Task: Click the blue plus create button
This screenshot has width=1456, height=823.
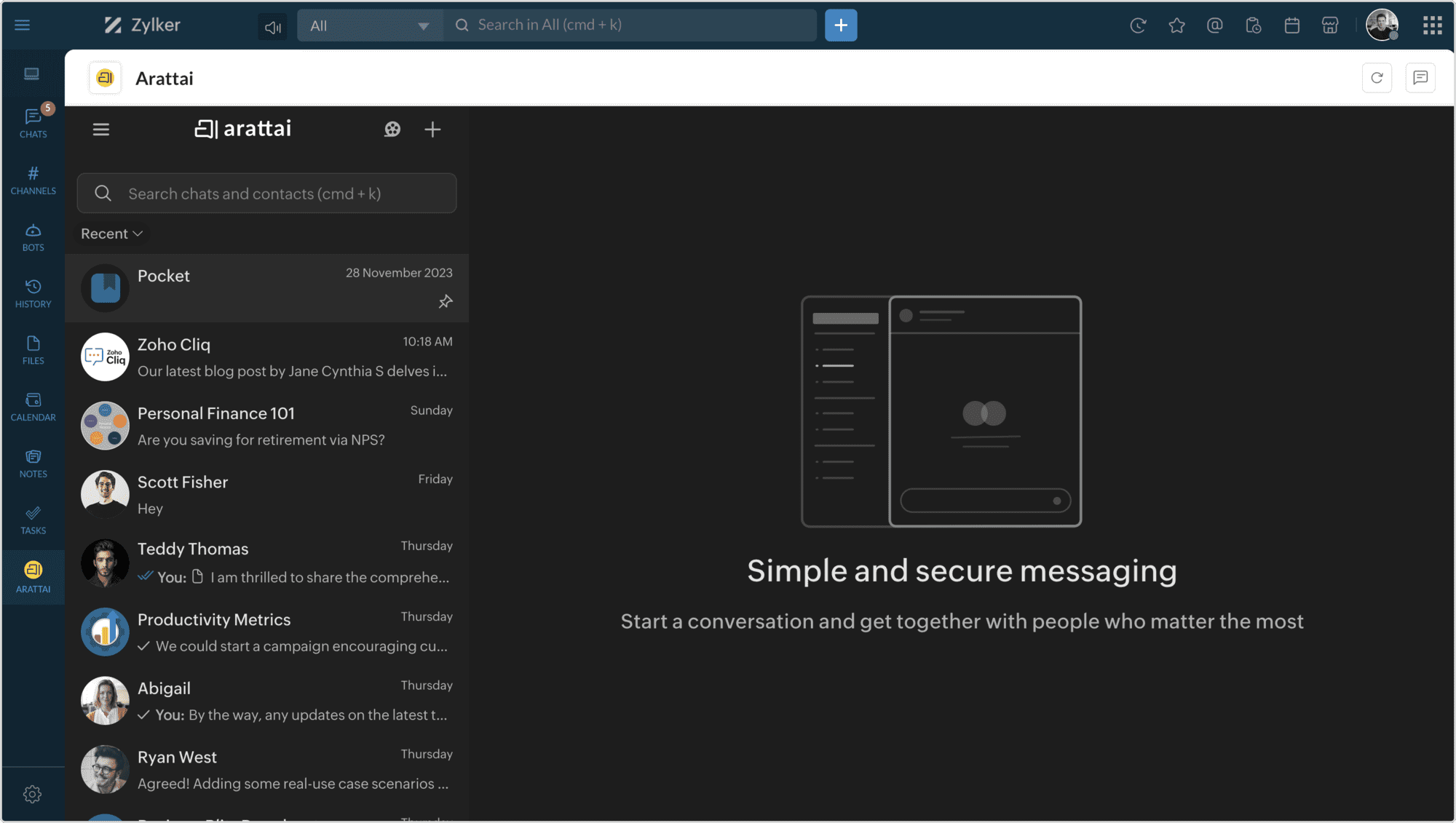Action: [840, 25]
